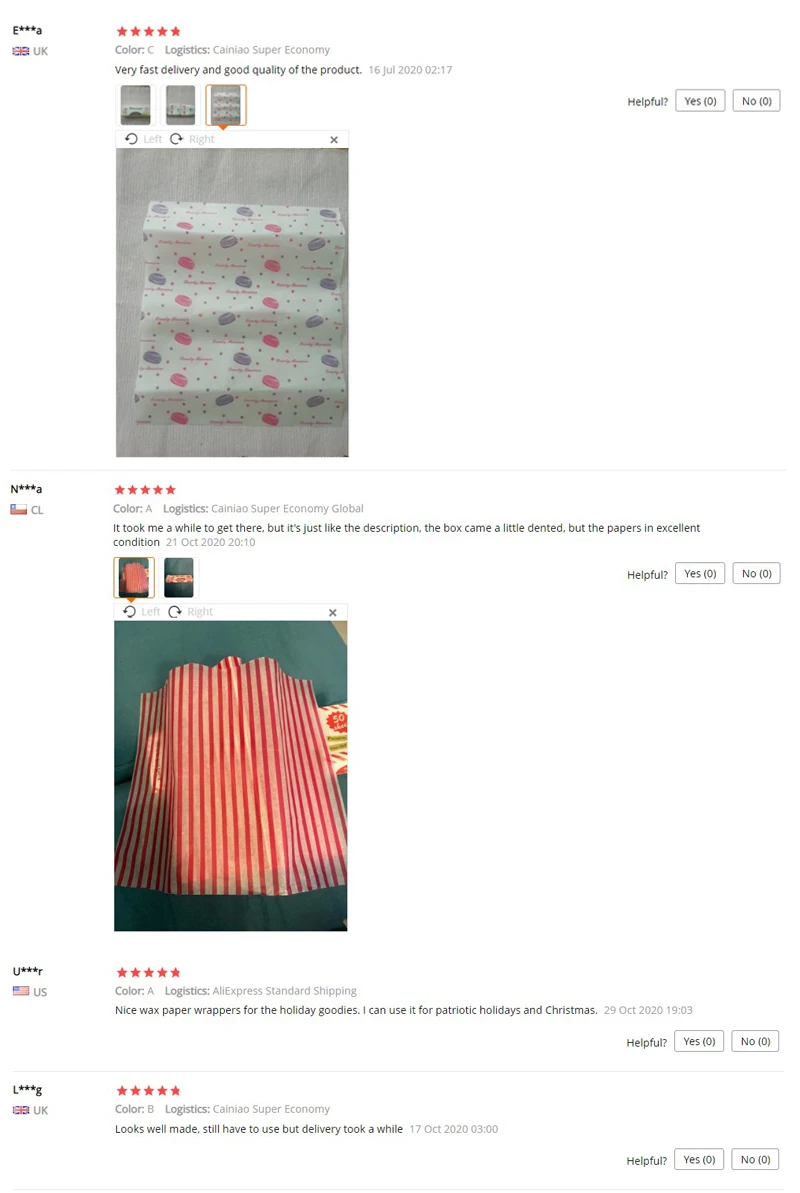This screenshot has height=1193, width=800.
Task: Open first thumbnail in E***a's review
Action: click(135, 105)
